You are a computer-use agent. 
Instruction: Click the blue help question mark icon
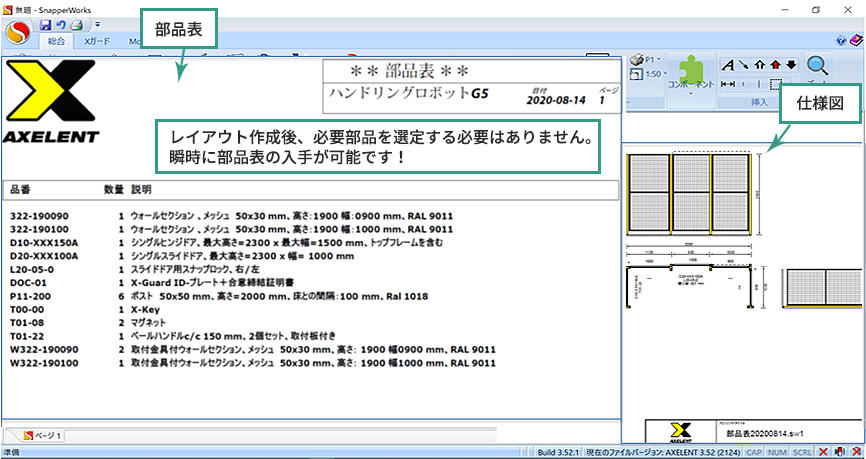pos(842,41)
